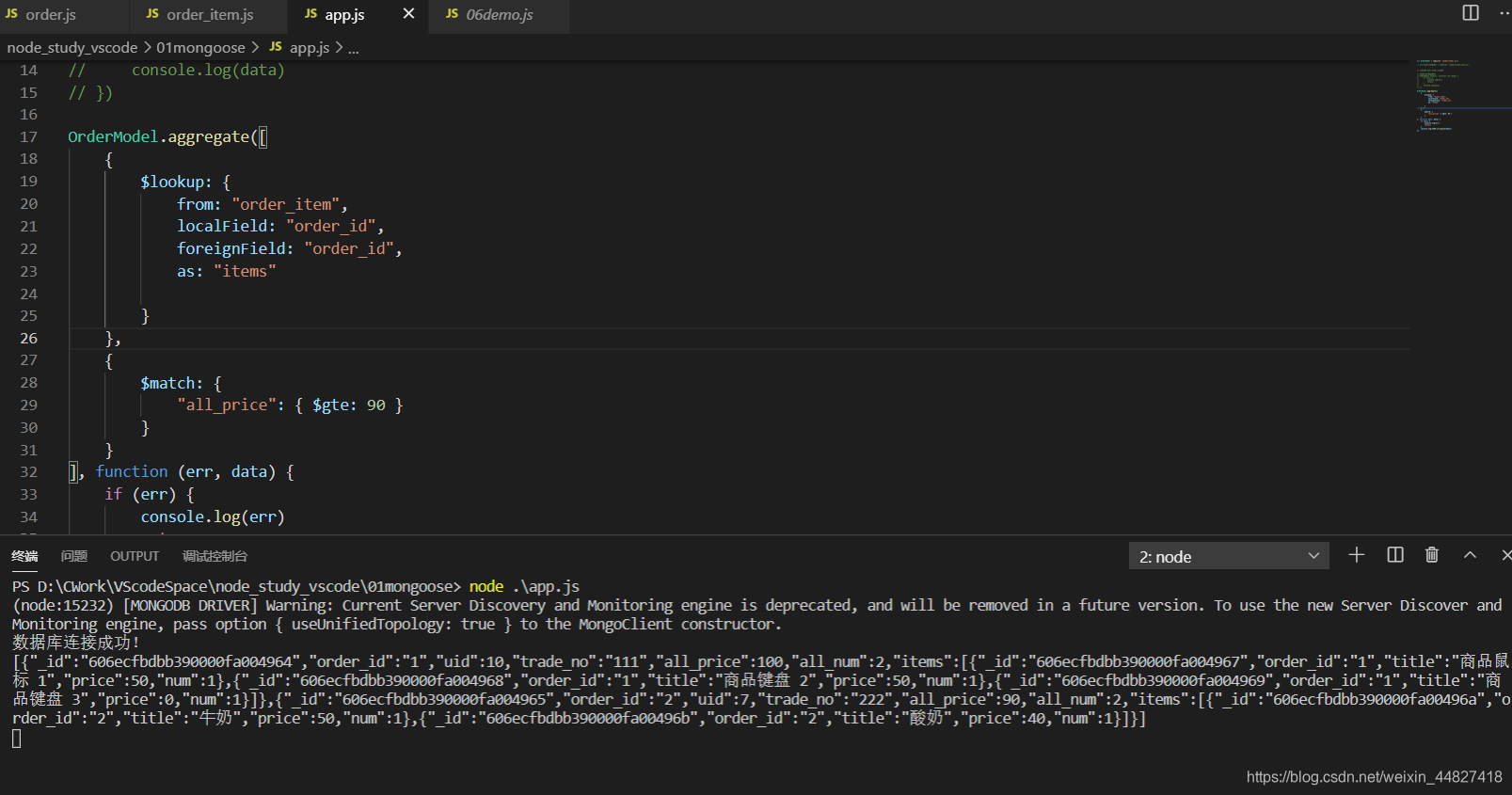Click the $lookup key in the code
This screenshot has width=1512, height=795.
pyautogui.click(x=171, y=182)
